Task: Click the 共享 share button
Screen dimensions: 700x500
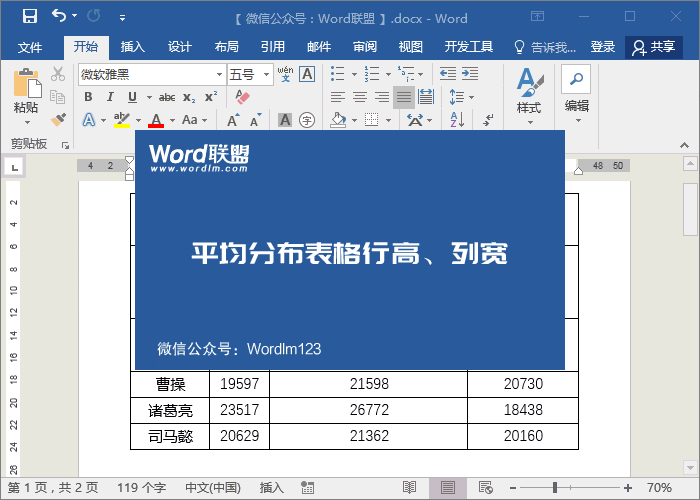Action: 654,47
